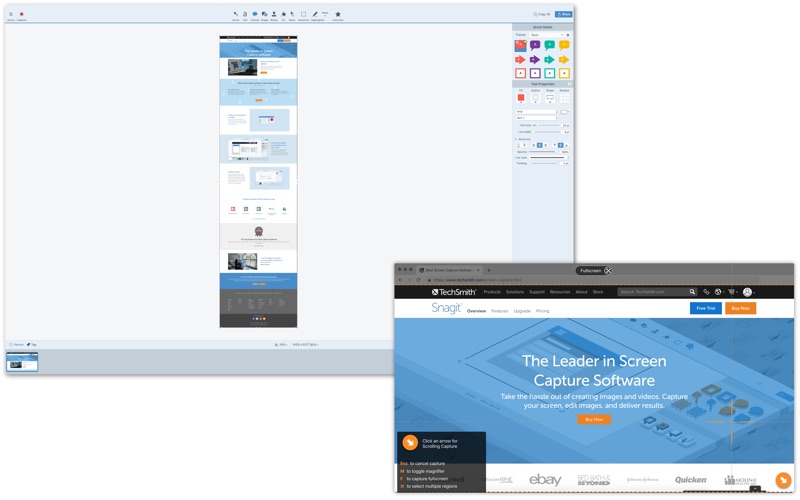The height and width of the screenshot is (500, 800).
Task: Choose the teal outlined box quick style
Action: tap(549, 73)
